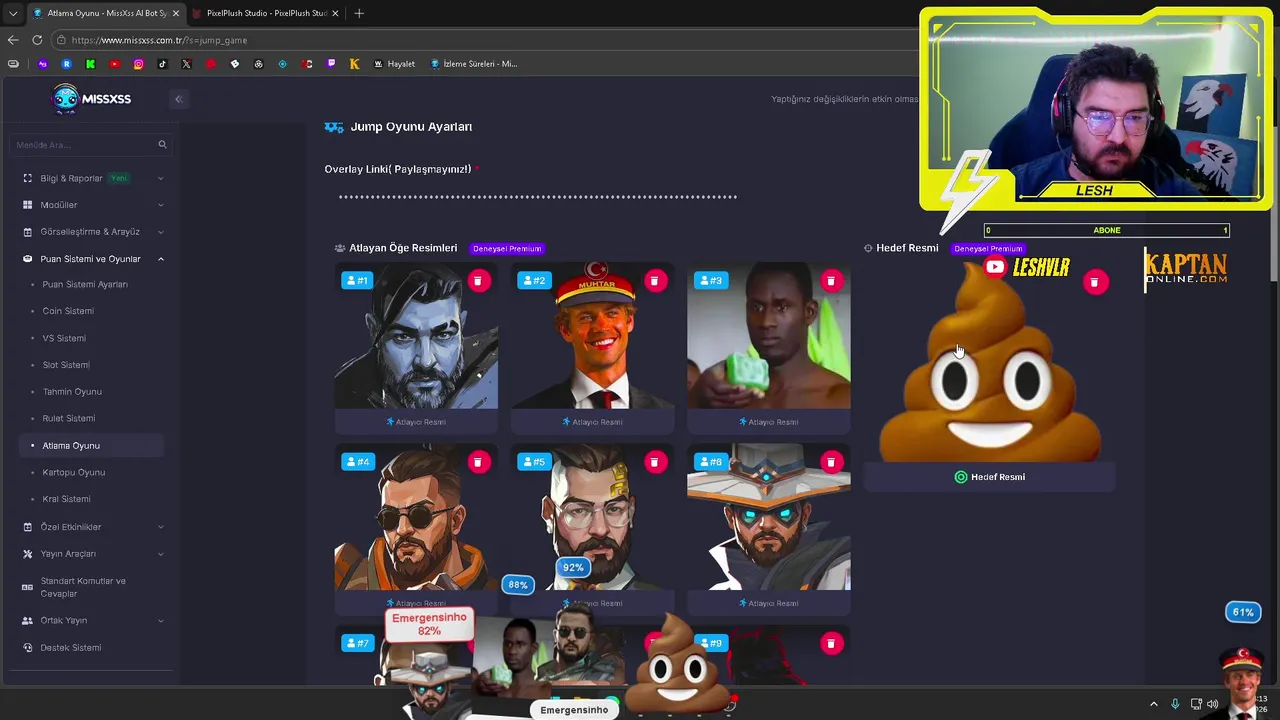Viewport: 1280px width, 720px height.
Task: Open Puan Sistemi Ayarları page
Action: (85, 284)
